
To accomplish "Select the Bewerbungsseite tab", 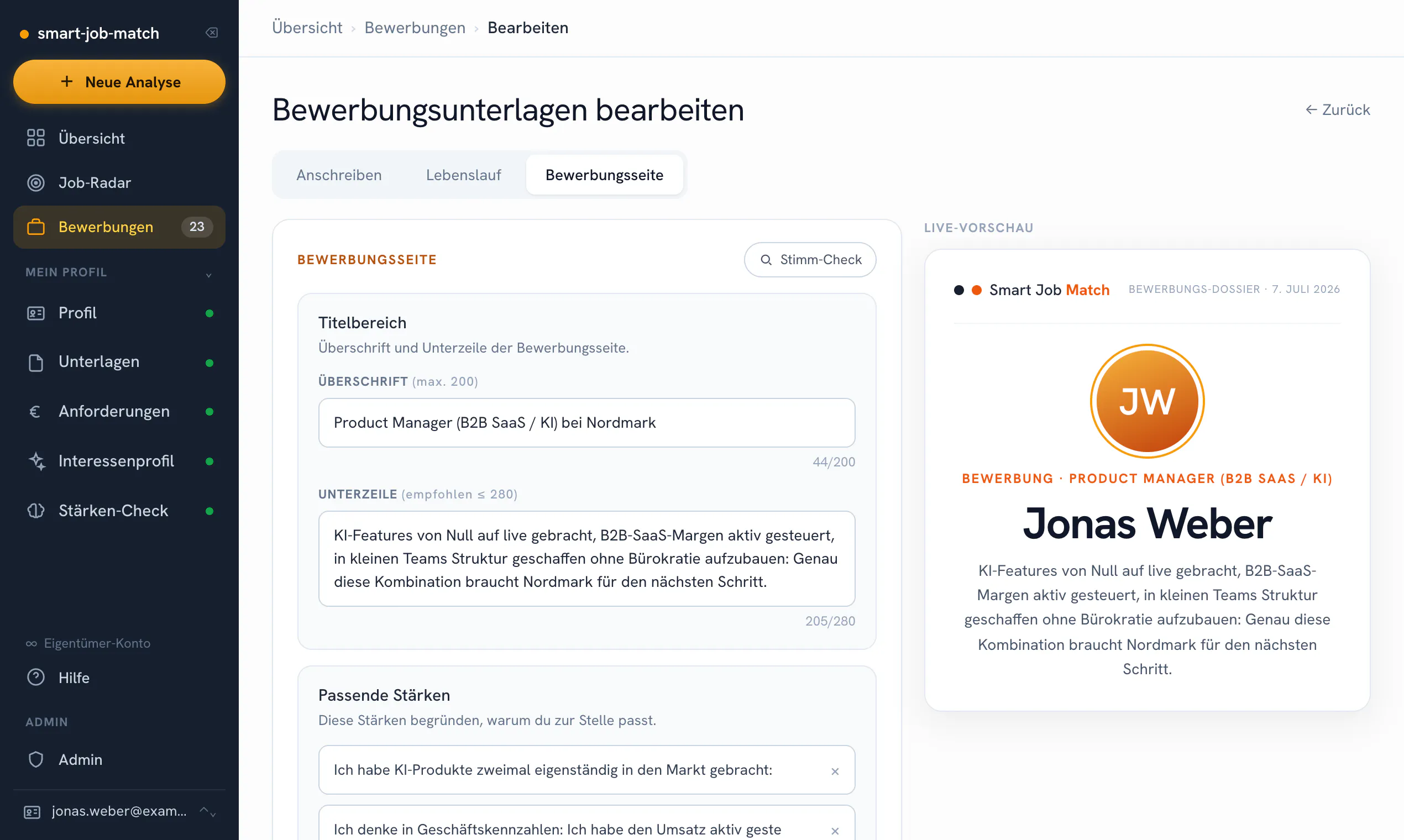I will 604,175.
